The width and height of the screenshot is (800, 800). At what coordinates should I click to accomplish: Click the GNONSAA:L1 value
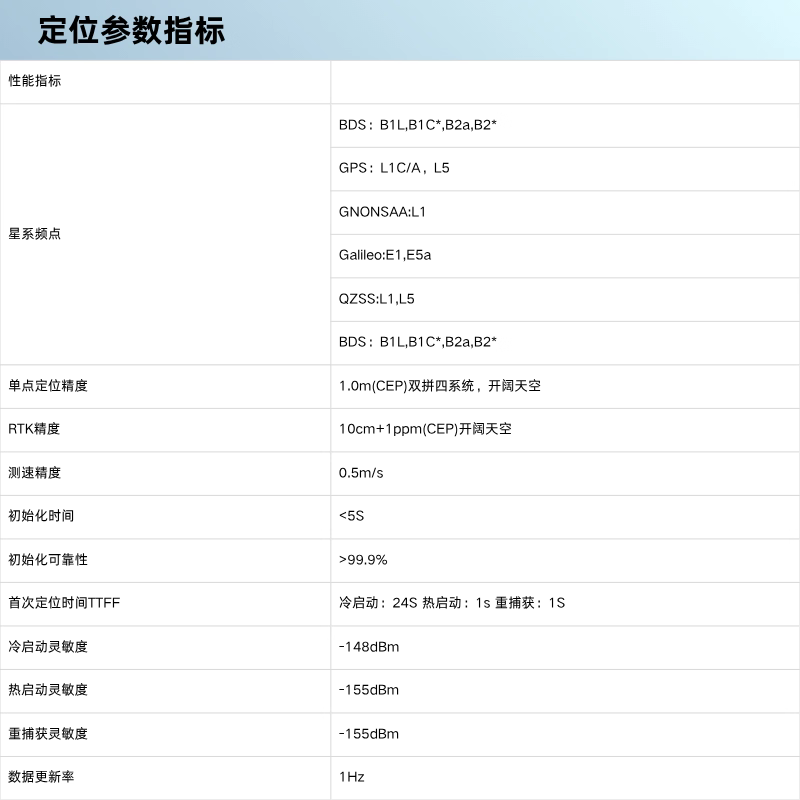[x=382, y=212]
